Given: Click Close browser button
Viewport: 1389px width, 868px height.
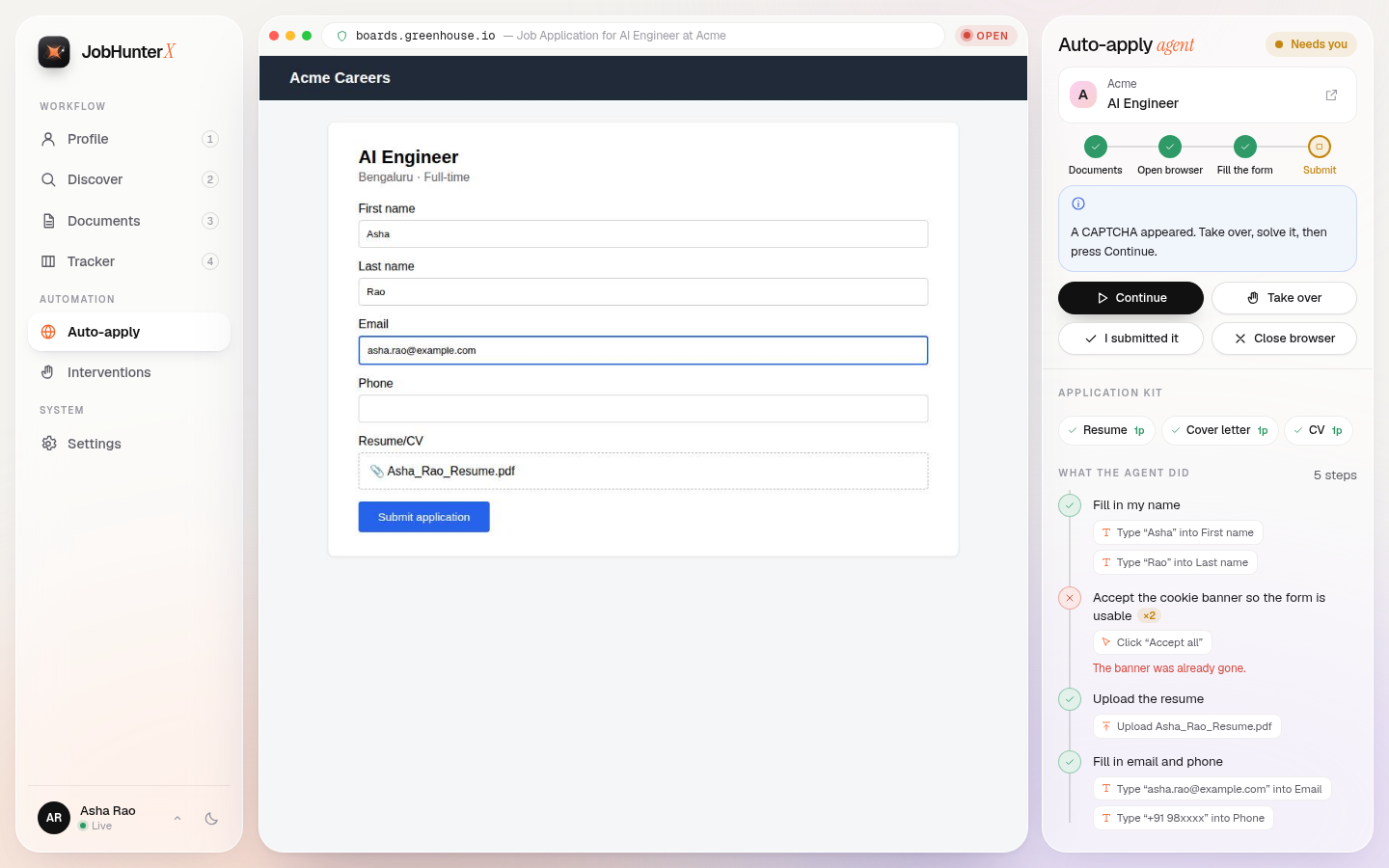Looking at the screenshot, I should (1284, 339).
